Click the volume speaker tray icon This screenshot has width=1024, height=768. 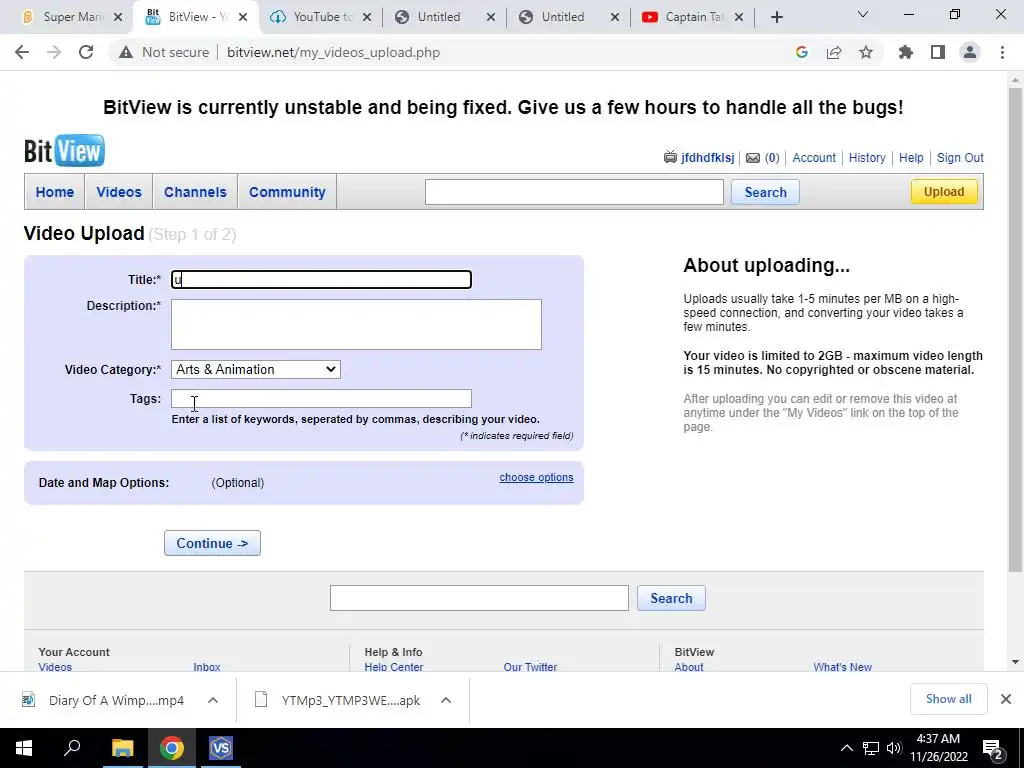click(894, 748)
